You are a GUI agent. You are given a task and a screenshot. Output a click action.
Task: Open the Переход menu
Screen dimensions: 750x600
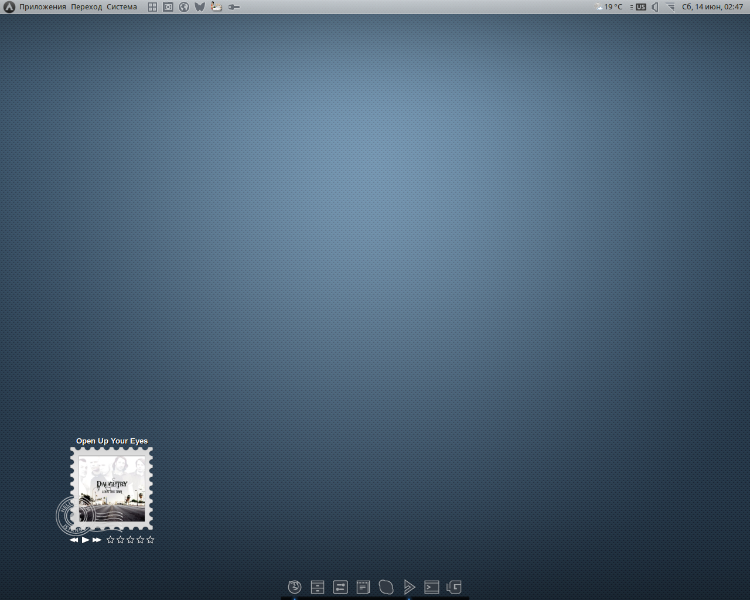point(86,7)
